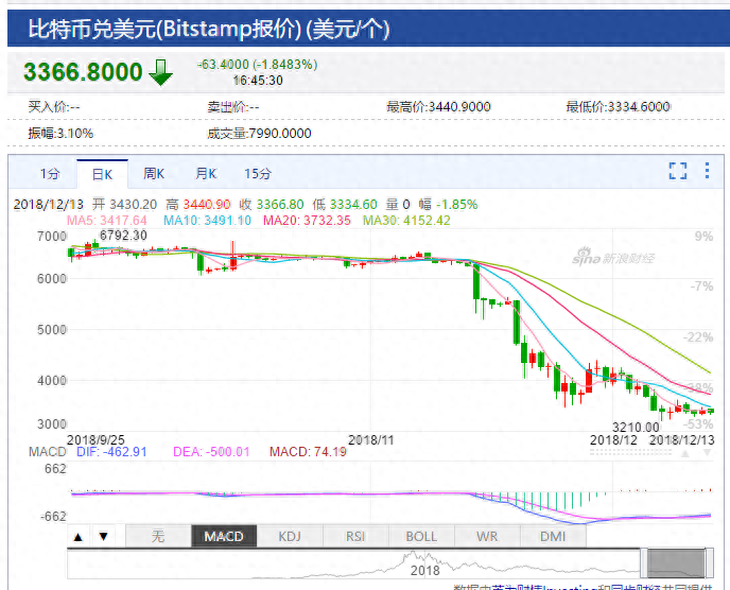The height and width of the screenshot is (590, 730).
Task: Click the 3210.00 low price label
Action: [x=635, y=427]
